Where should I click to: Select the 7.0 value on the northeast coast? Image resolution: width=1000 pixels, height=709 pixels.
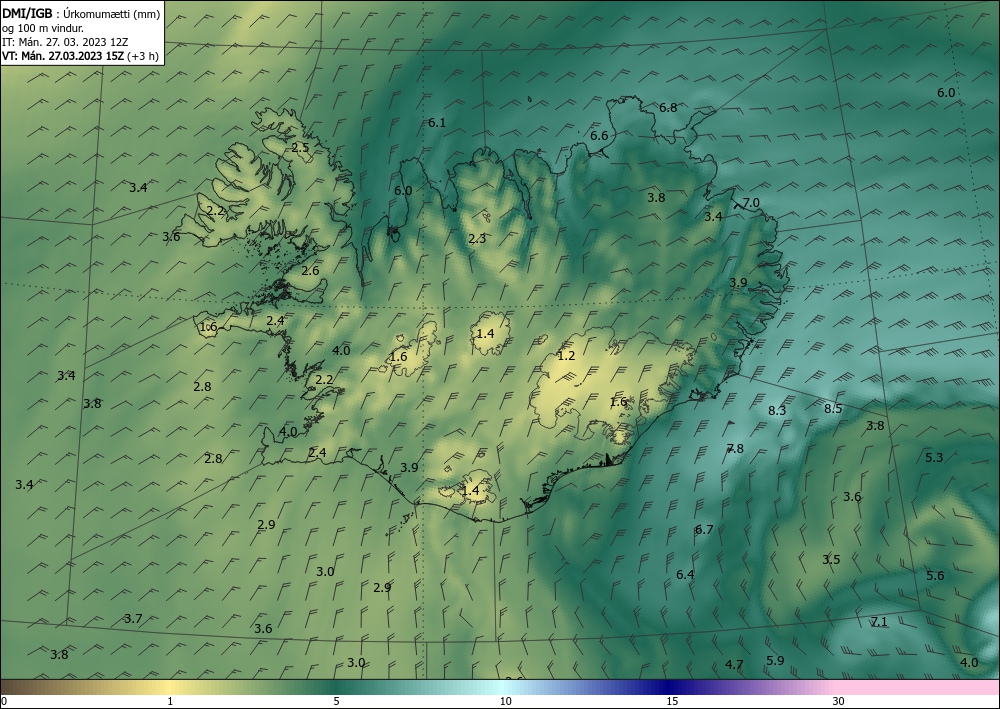click(x=751, y=203)
